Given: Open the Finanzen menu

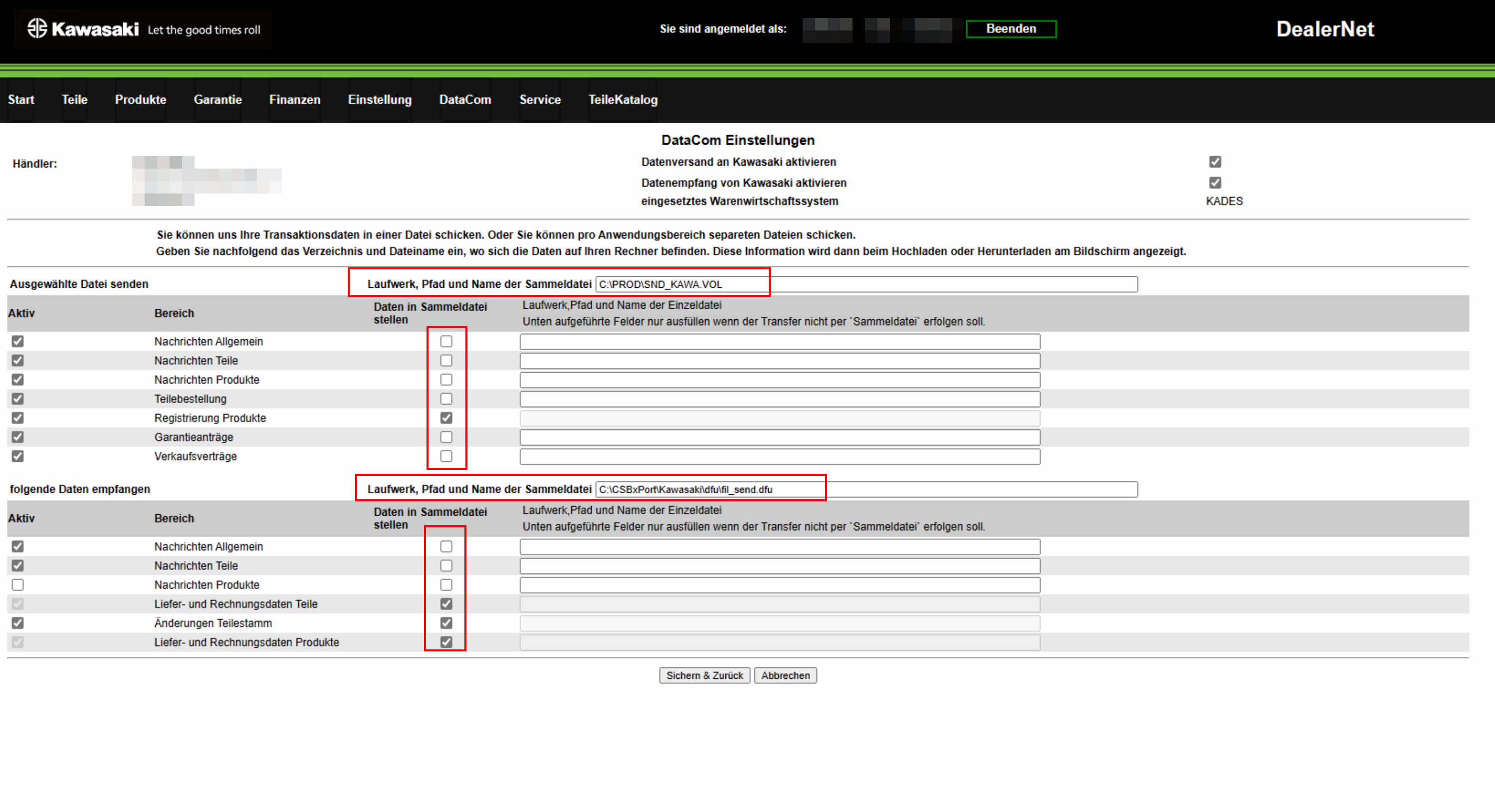Looking at the screenshot, I should (x=295, y=100).
